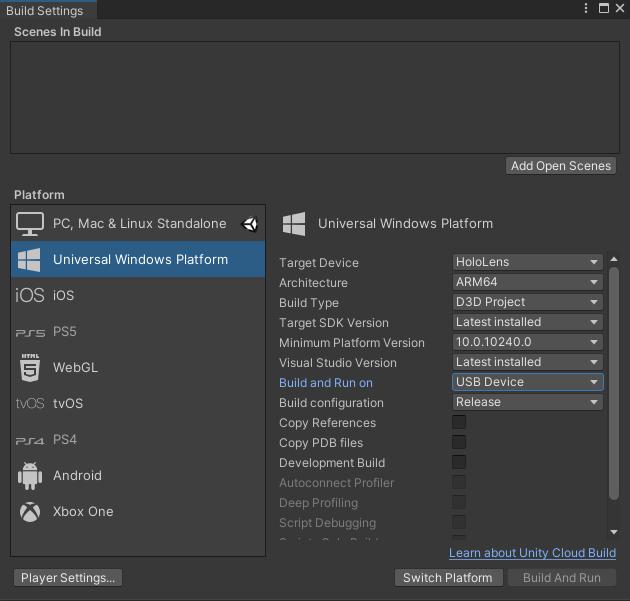Screen dimensions: 630x601
Task: Open the Learn about Unity Cloud Build link
Action: pos(532,553)
